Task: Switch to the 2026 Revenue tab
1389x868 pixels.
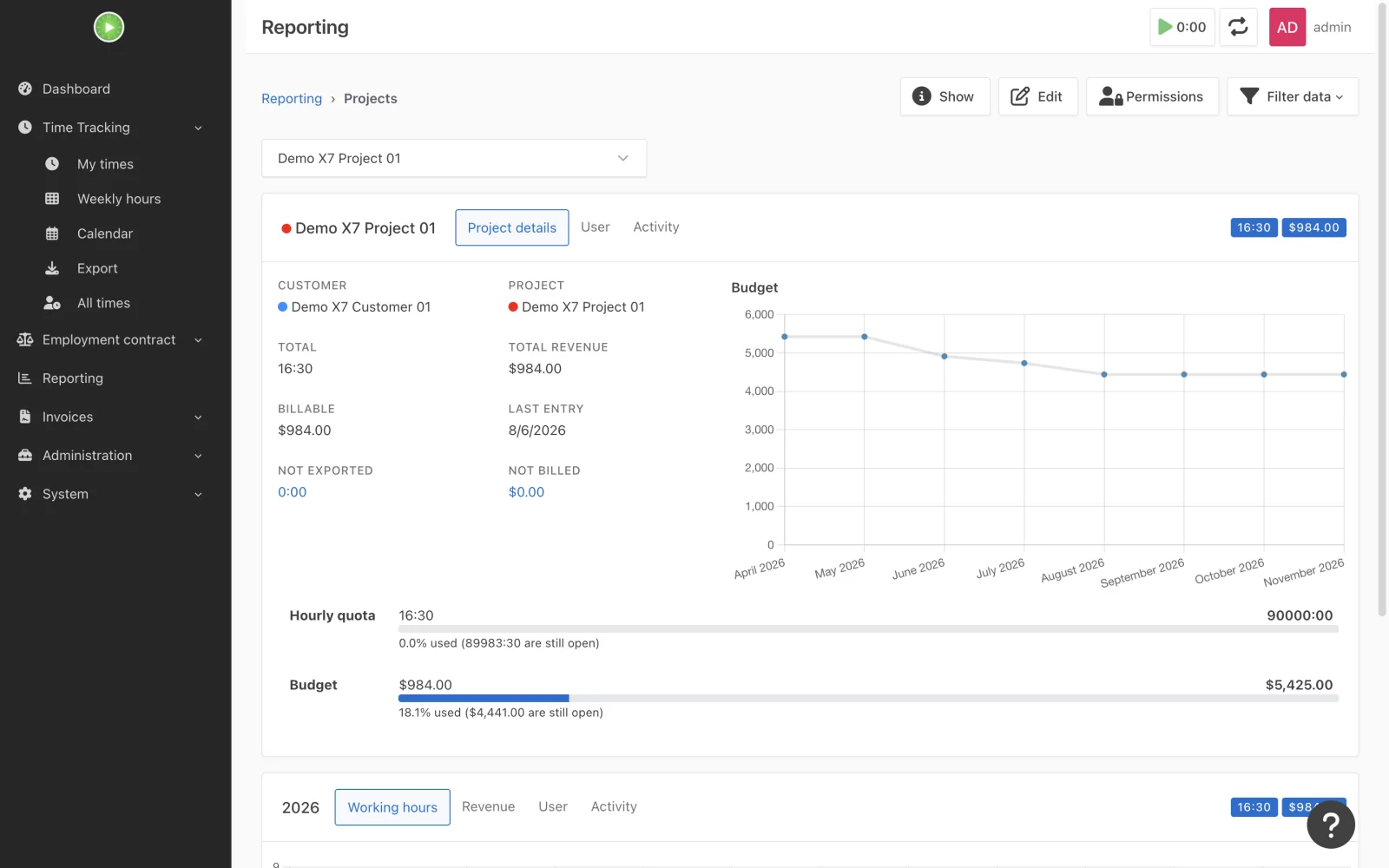Action: click(x=488, y=806)
